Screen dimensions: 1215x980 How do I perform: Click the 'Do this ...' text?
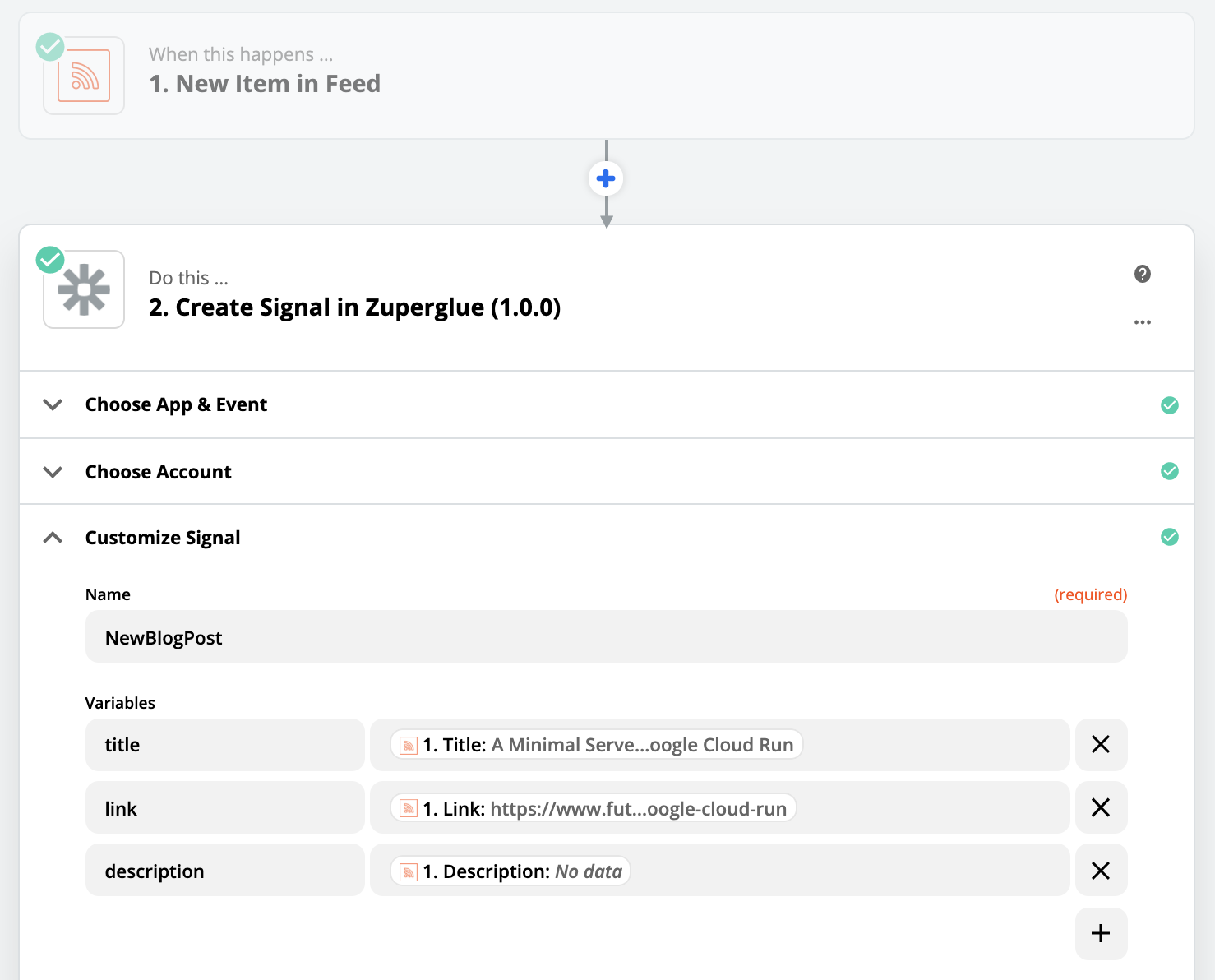pos(188,278)
